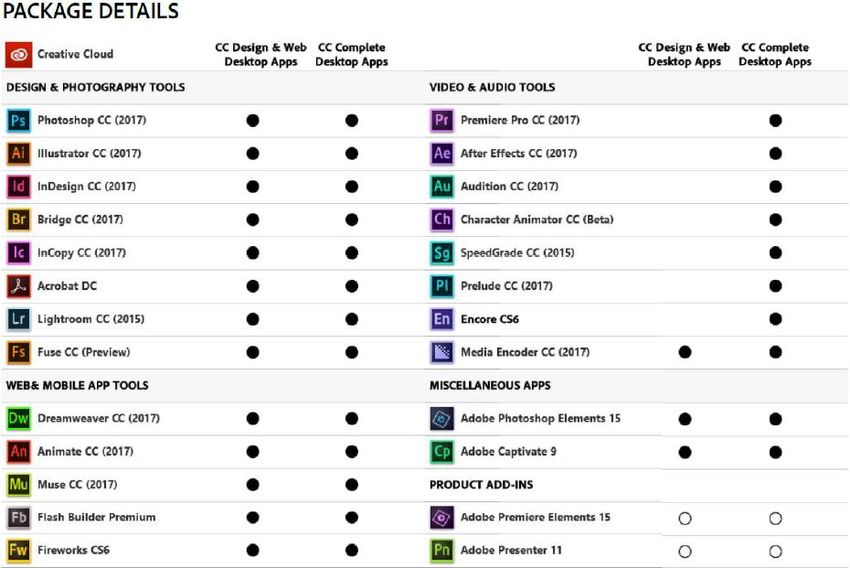This screenshot has width=850, height=568.
Task: Click Muse CC Design & Web dot
Action: [x=253, y=485]
